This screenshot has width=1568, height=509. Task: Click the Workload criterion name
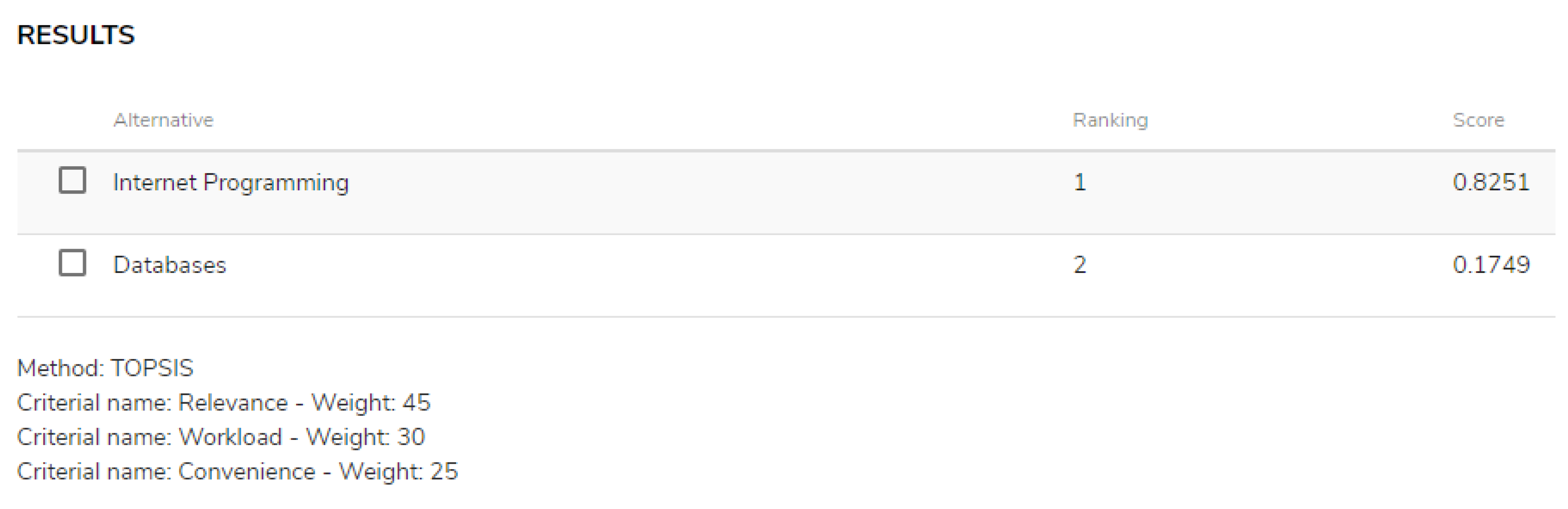(230, 437)
